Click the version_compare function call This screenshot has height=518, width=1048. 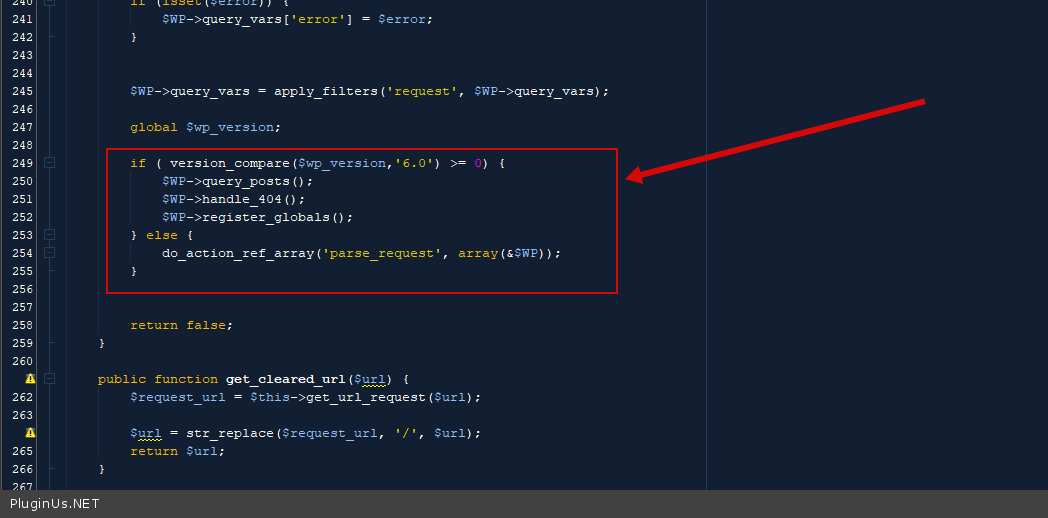pyautogui.click(x=228, y=163)
